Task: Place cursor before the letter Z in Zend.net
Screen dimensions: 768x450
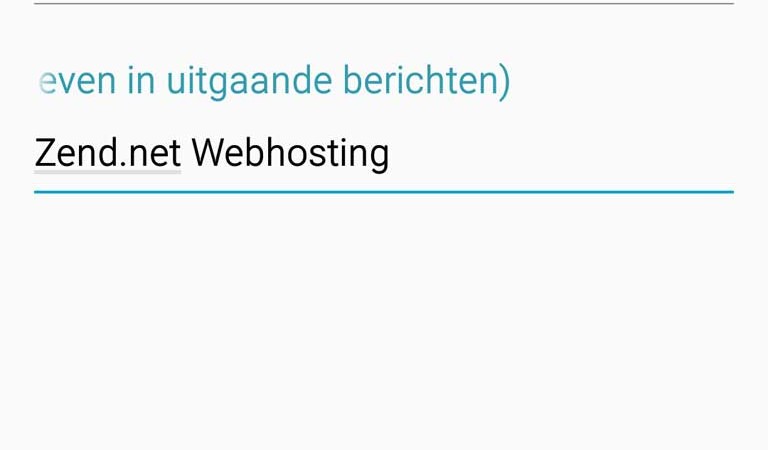Action: click(34, 154)
